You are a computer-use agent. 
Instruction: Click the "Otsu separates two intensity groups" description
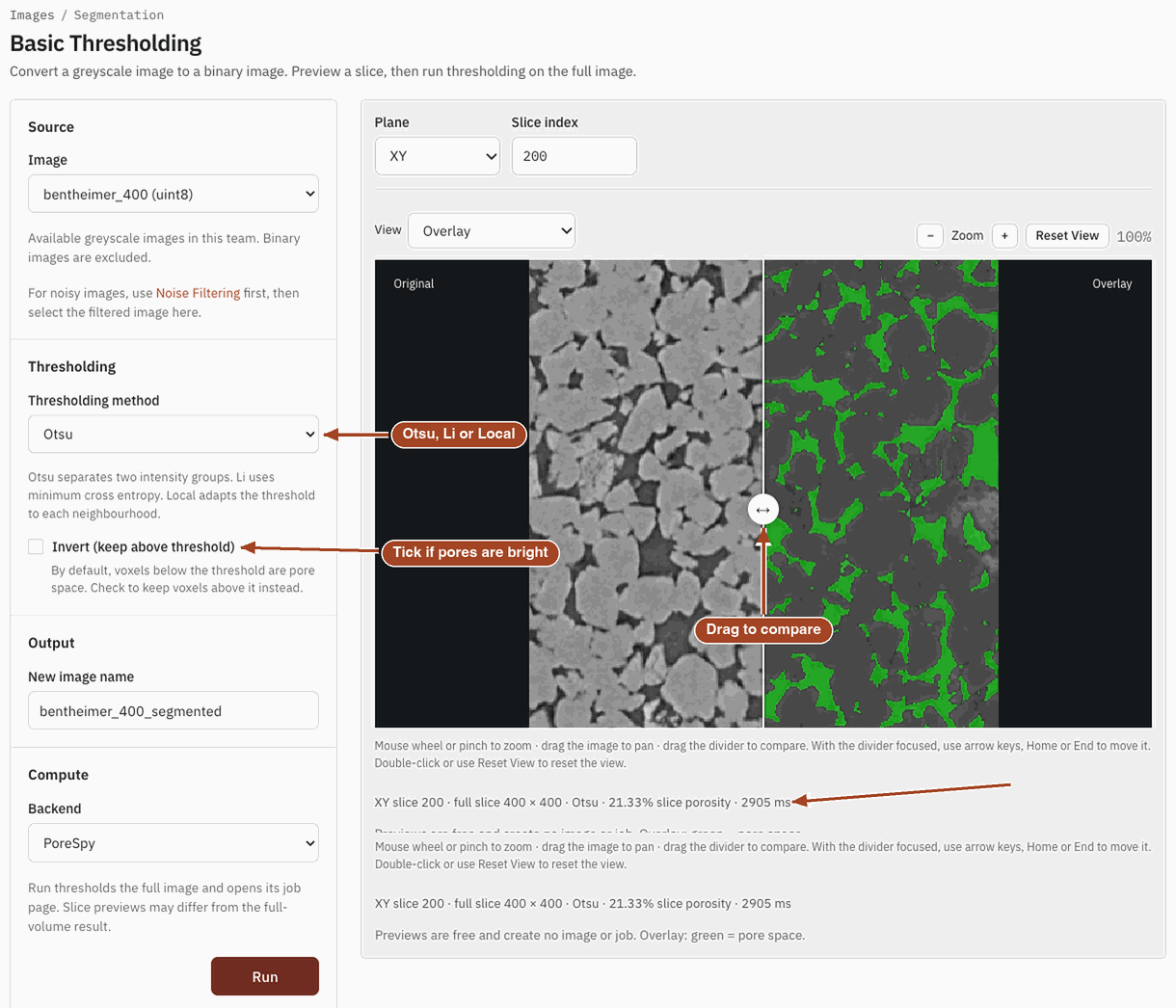pos(172,495)
